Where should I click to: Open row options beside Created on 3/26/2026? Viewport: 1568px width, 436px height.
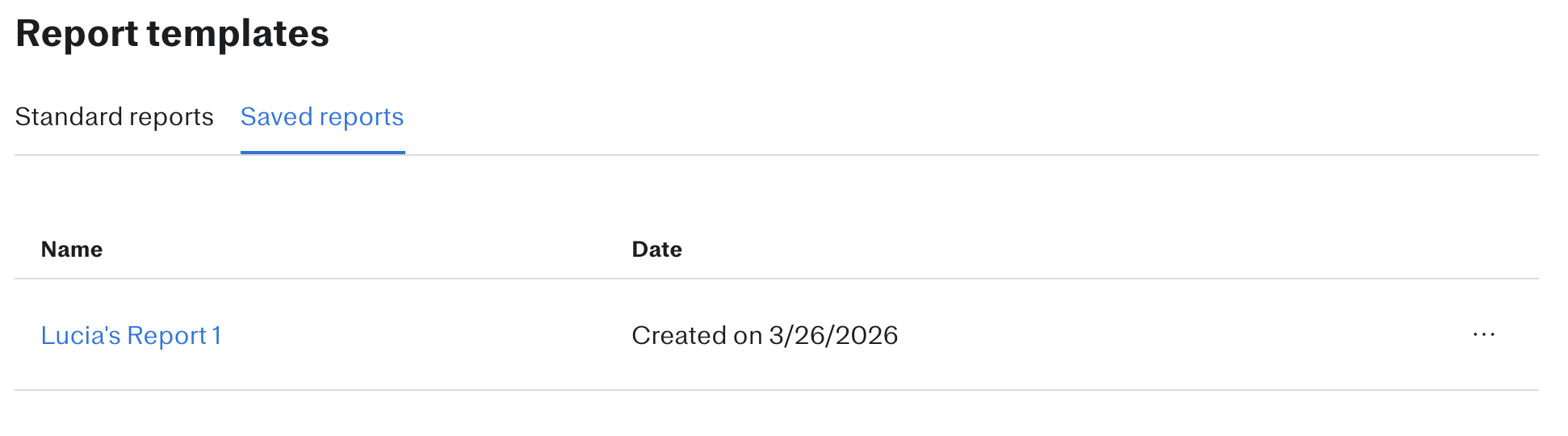(1483, 335)
